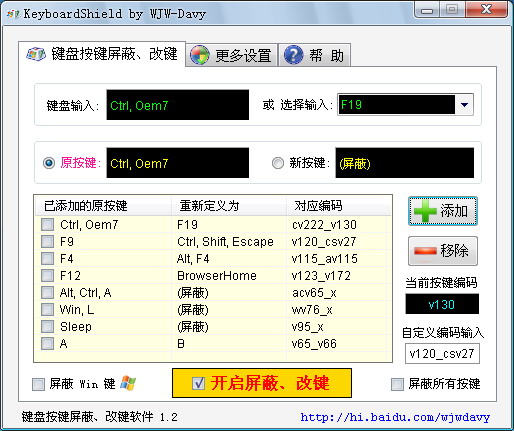Click the 自定义编码输入 field v120_csv27

[442, 353]
